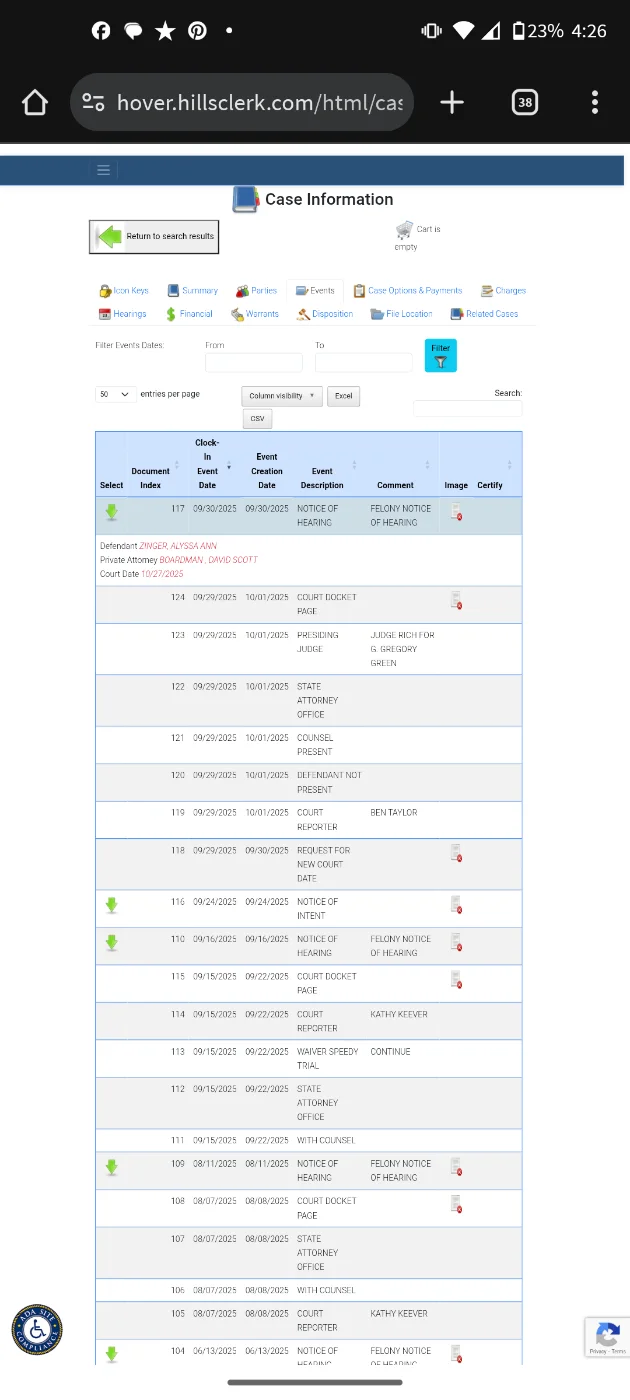Click Return to search results button
The width and height of the screenshot is (630, 1400).
coord(154,237)
